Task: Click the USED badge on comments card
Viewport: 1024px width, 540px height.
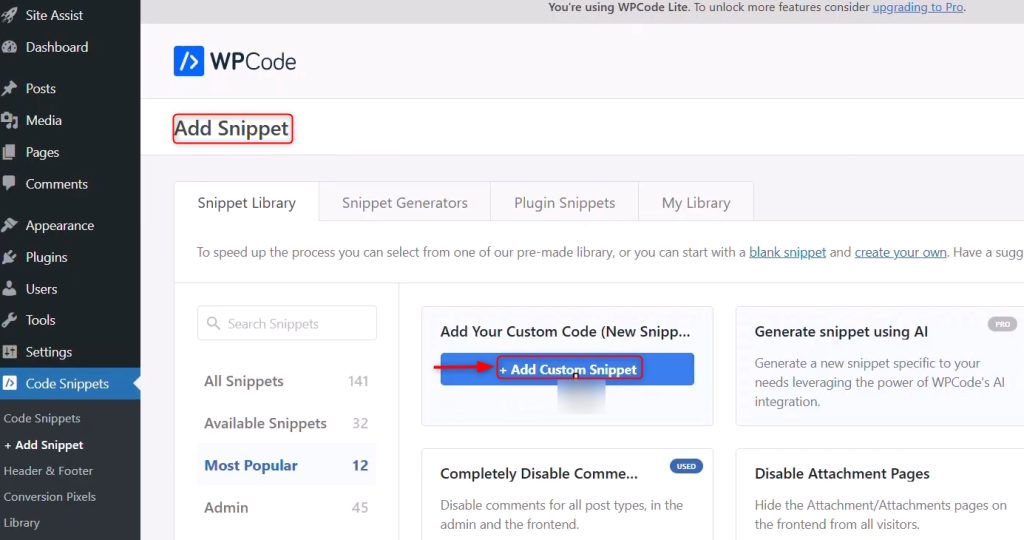Action: coord(686,466)
